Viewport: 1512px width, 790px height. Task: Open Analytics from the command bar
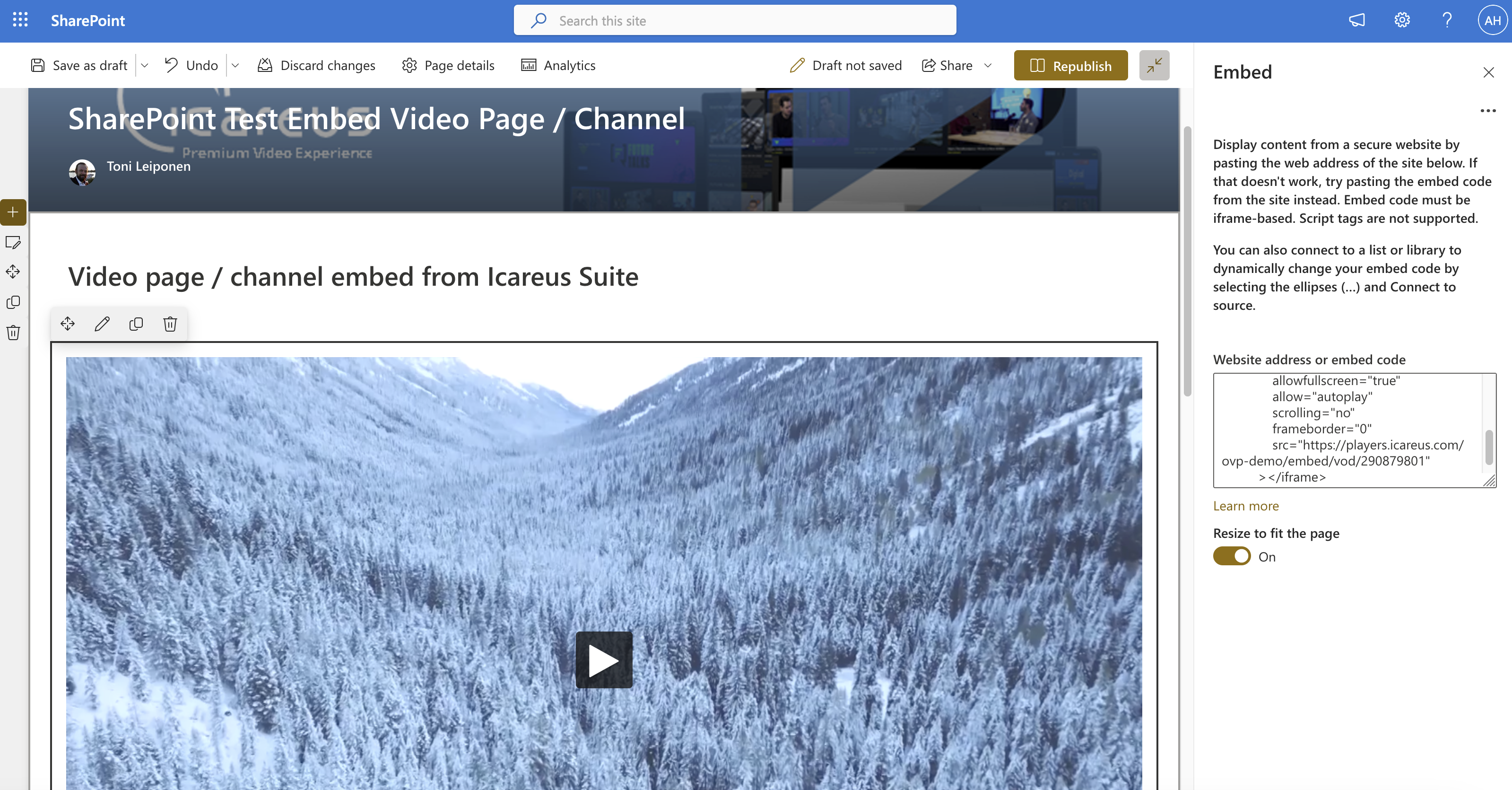pos(558,65)
